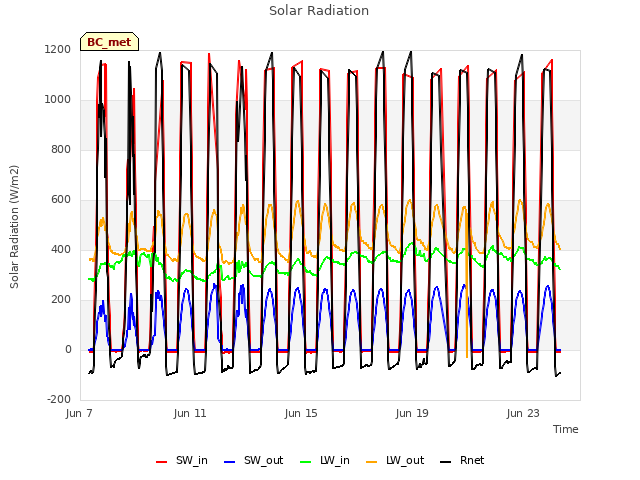Click the 200 y-axis tick label

pyautogui.click(x=61, y=300)
